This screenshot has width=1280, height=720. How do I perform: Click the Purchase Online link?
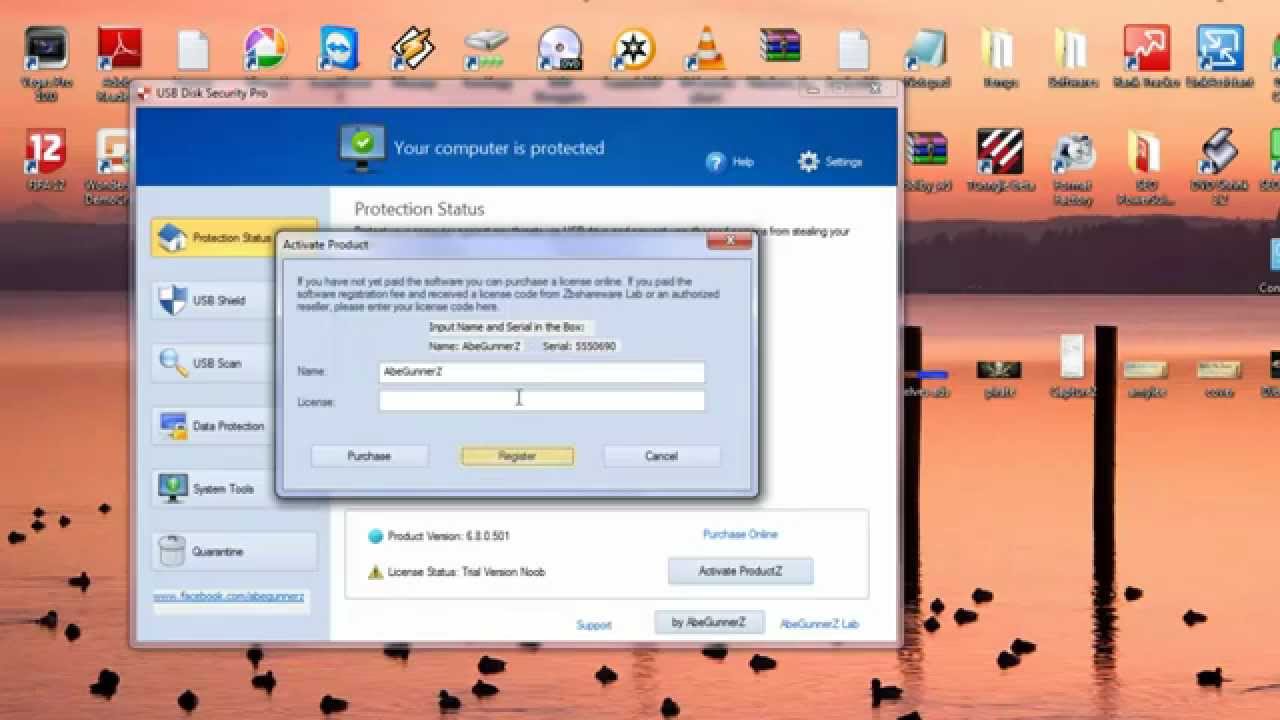(740, 534)
